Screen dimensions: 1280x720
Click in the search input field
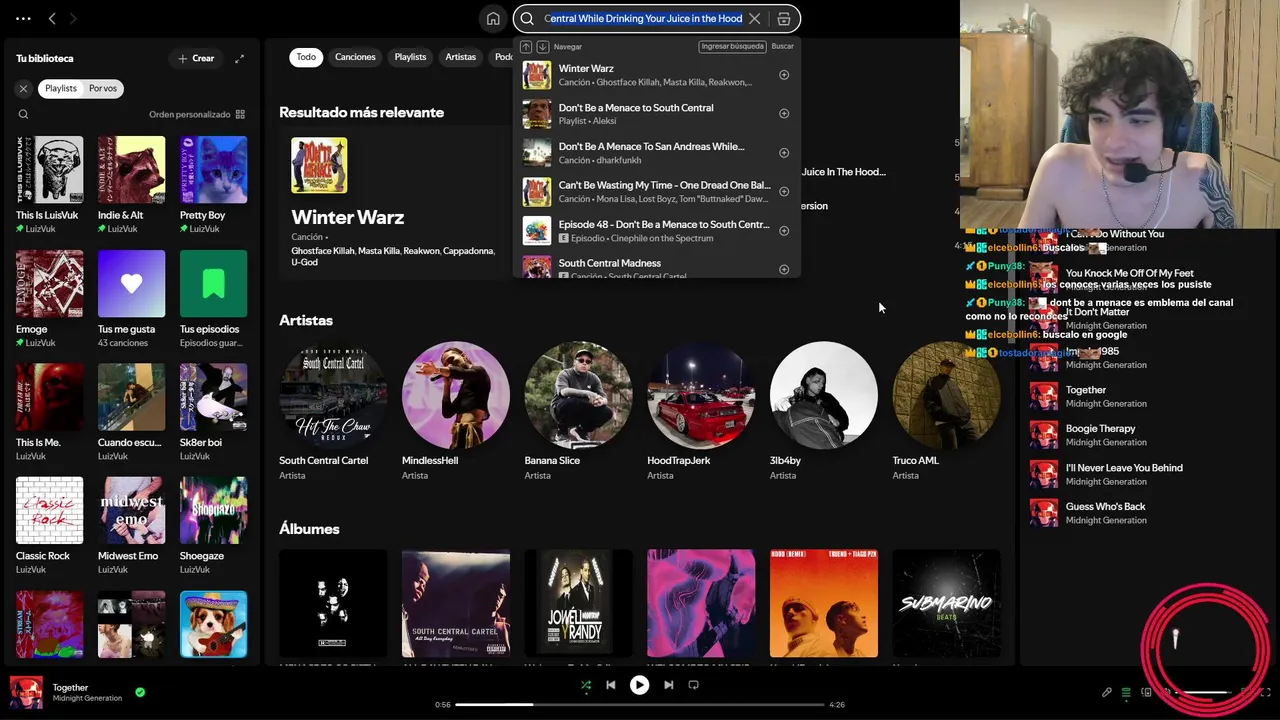click(643, 18)
